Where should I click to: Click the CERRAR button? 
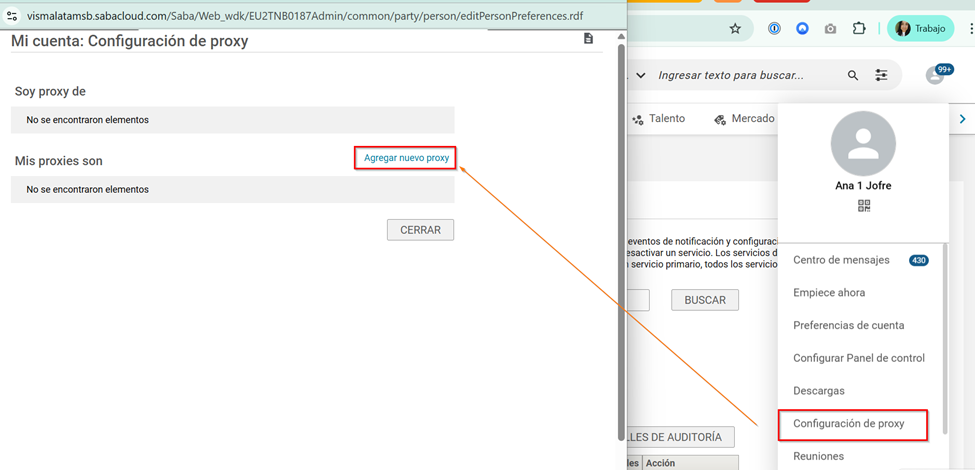click(420, 230)
